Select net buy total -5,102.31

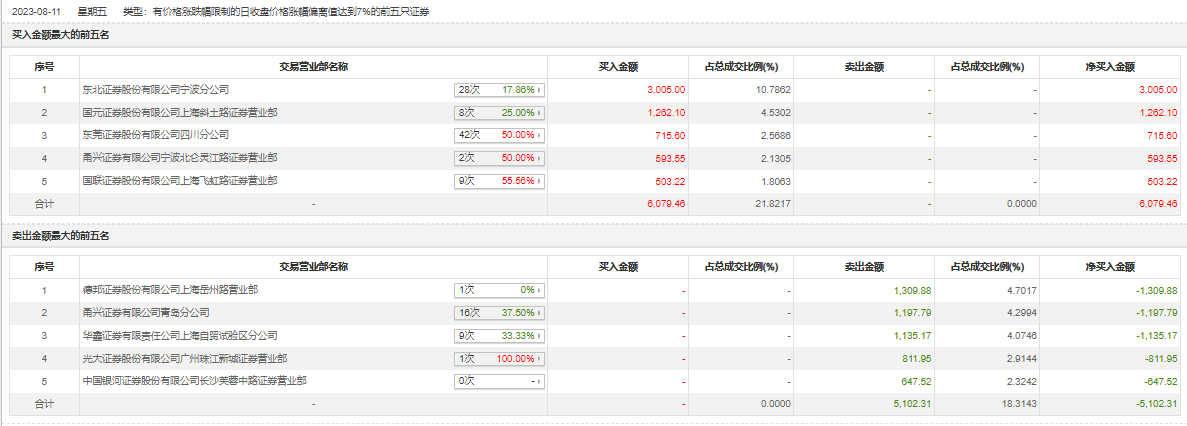(x=1157, y=404)
